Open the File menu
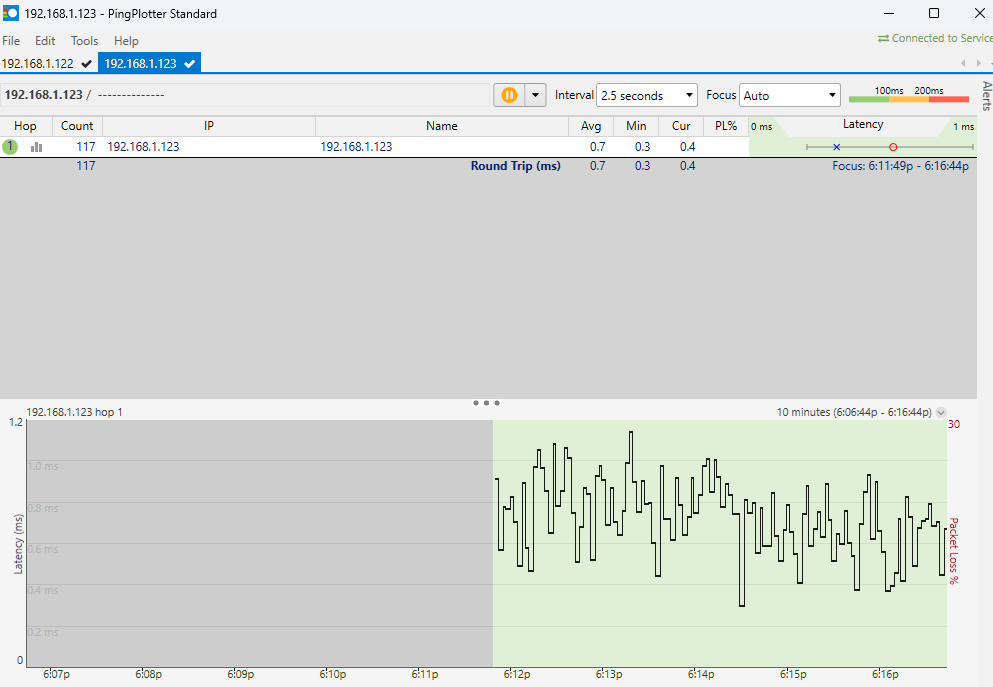This screenshot has height=687, width=993. coord(11,41)
